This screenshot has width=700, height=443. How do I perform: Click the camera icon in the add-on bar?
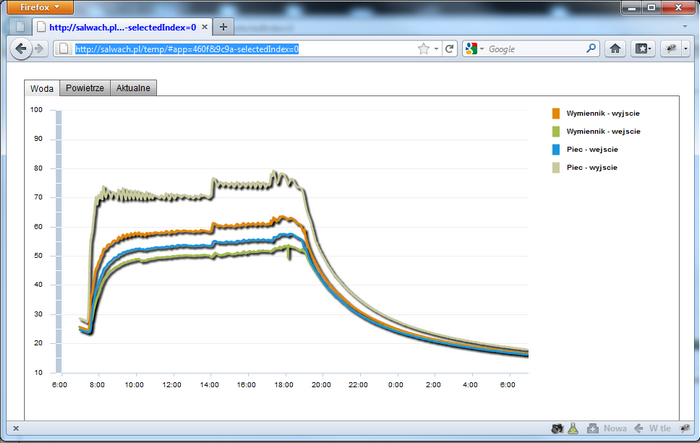coord(557,428)
